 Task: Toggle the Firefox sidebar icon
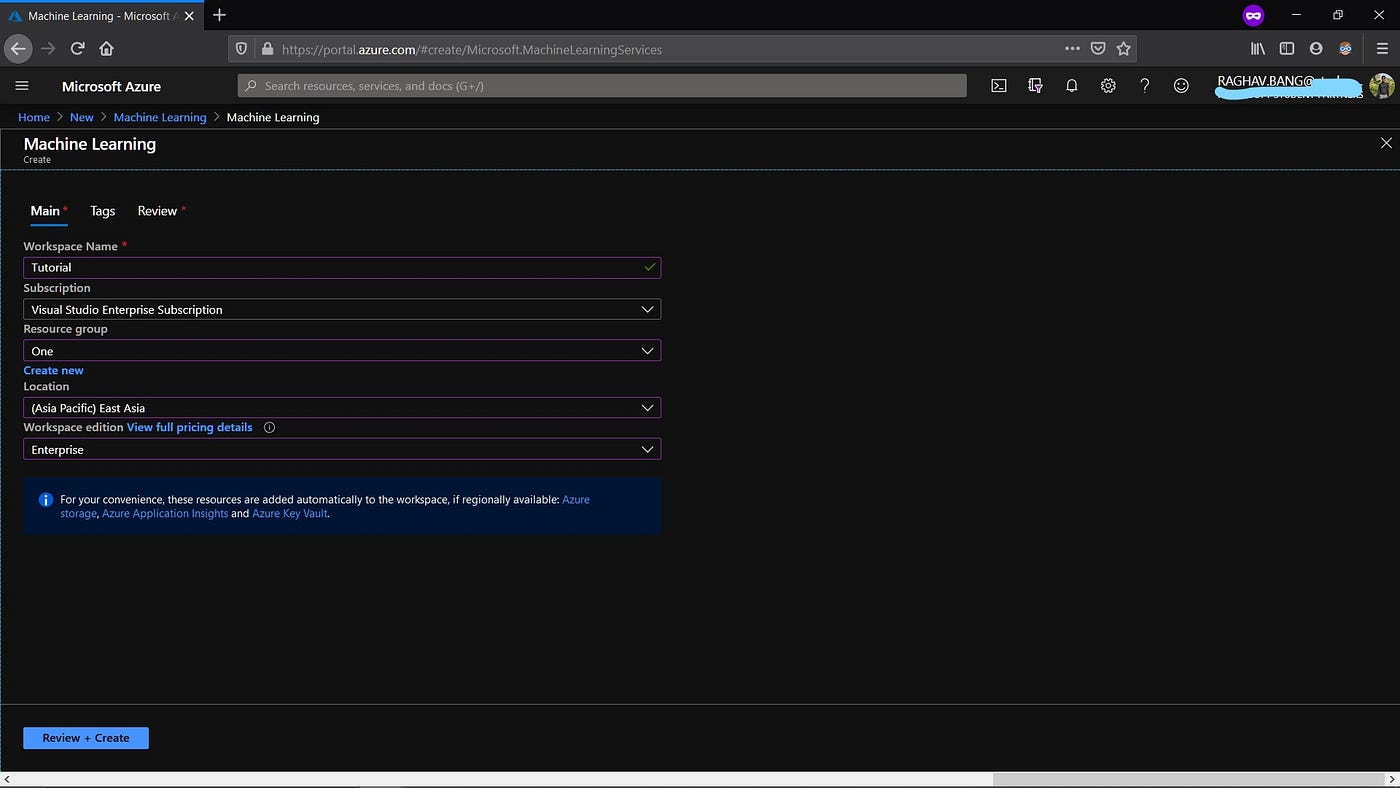coord(1287,48)
